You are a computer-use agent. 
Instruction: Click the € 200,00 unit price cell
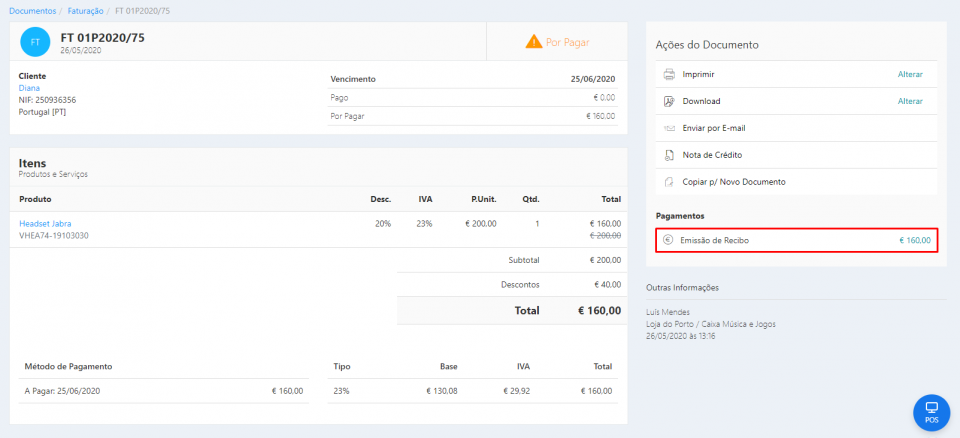coord(481,224)
